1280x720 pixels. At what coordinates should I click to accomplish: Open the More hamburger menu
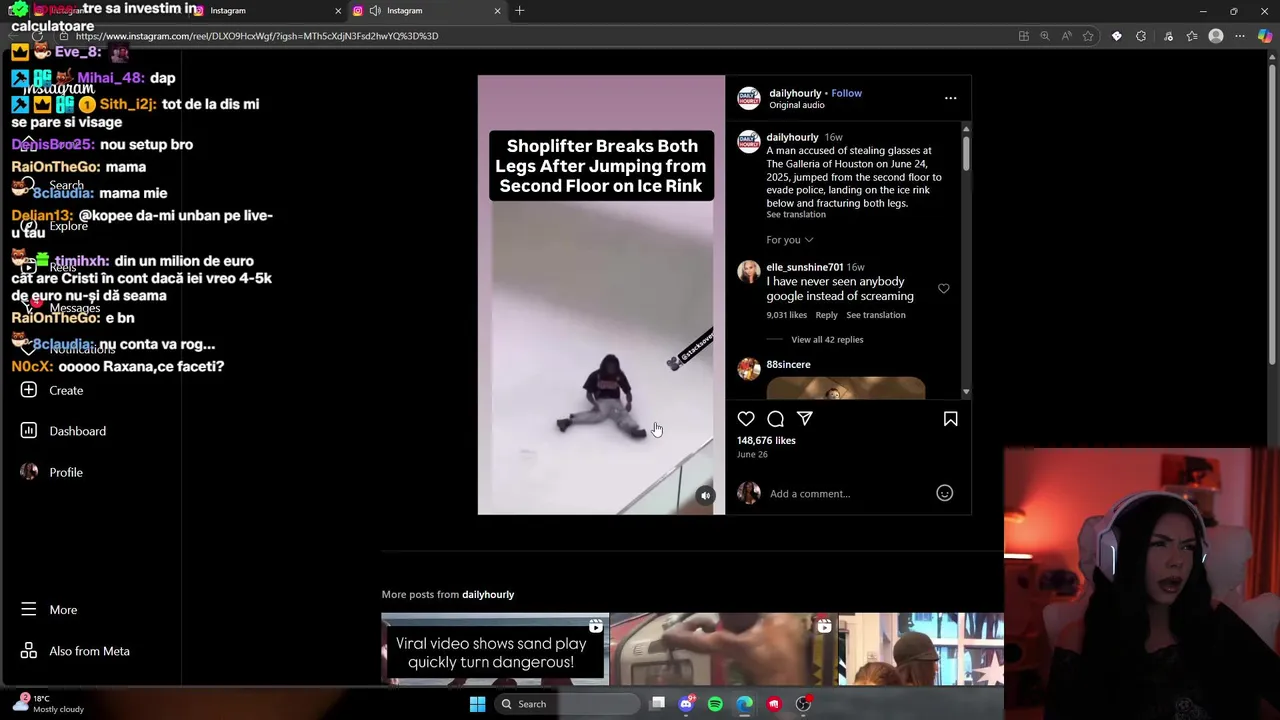pyautogui.click(x=49, y=609)
